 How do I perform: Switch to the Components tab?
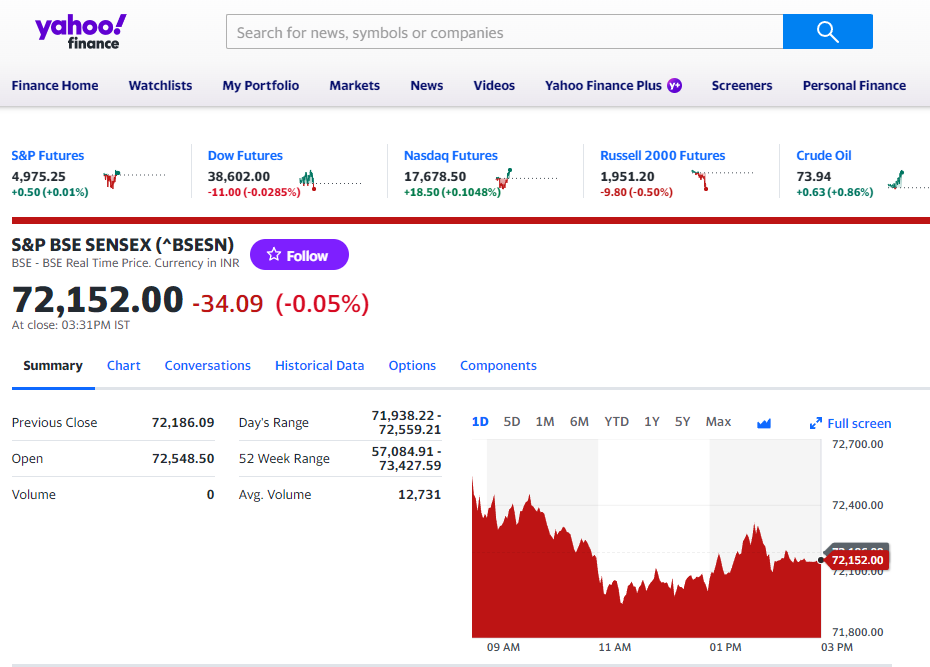click(x=498, y=366)
